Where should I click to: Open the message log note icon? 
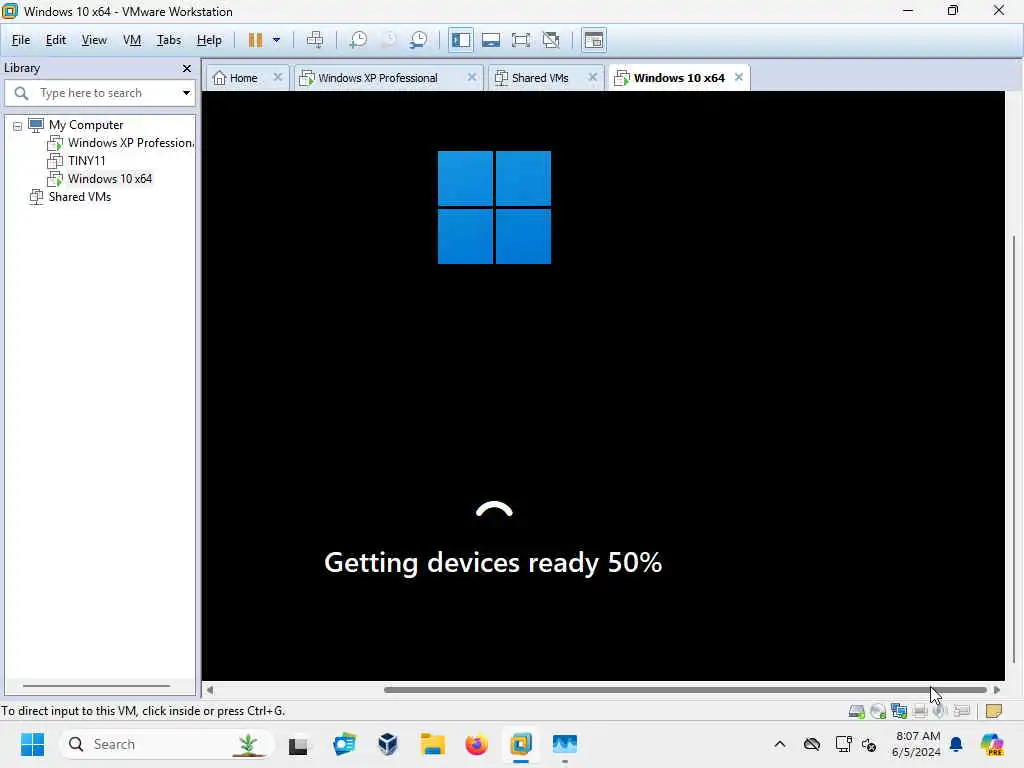coord(993,711)
